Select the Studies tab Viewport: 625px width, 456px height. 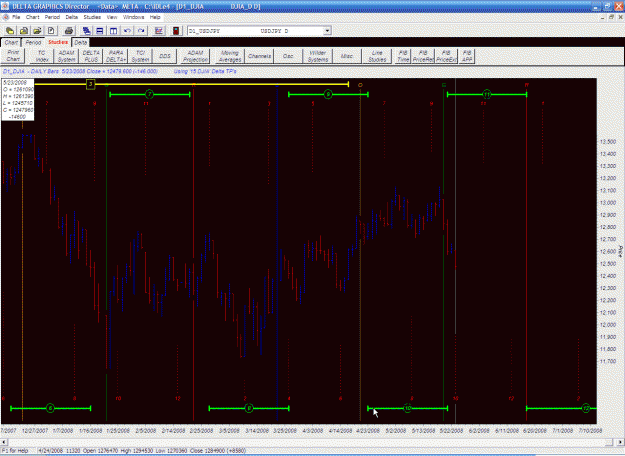(58, 42)
